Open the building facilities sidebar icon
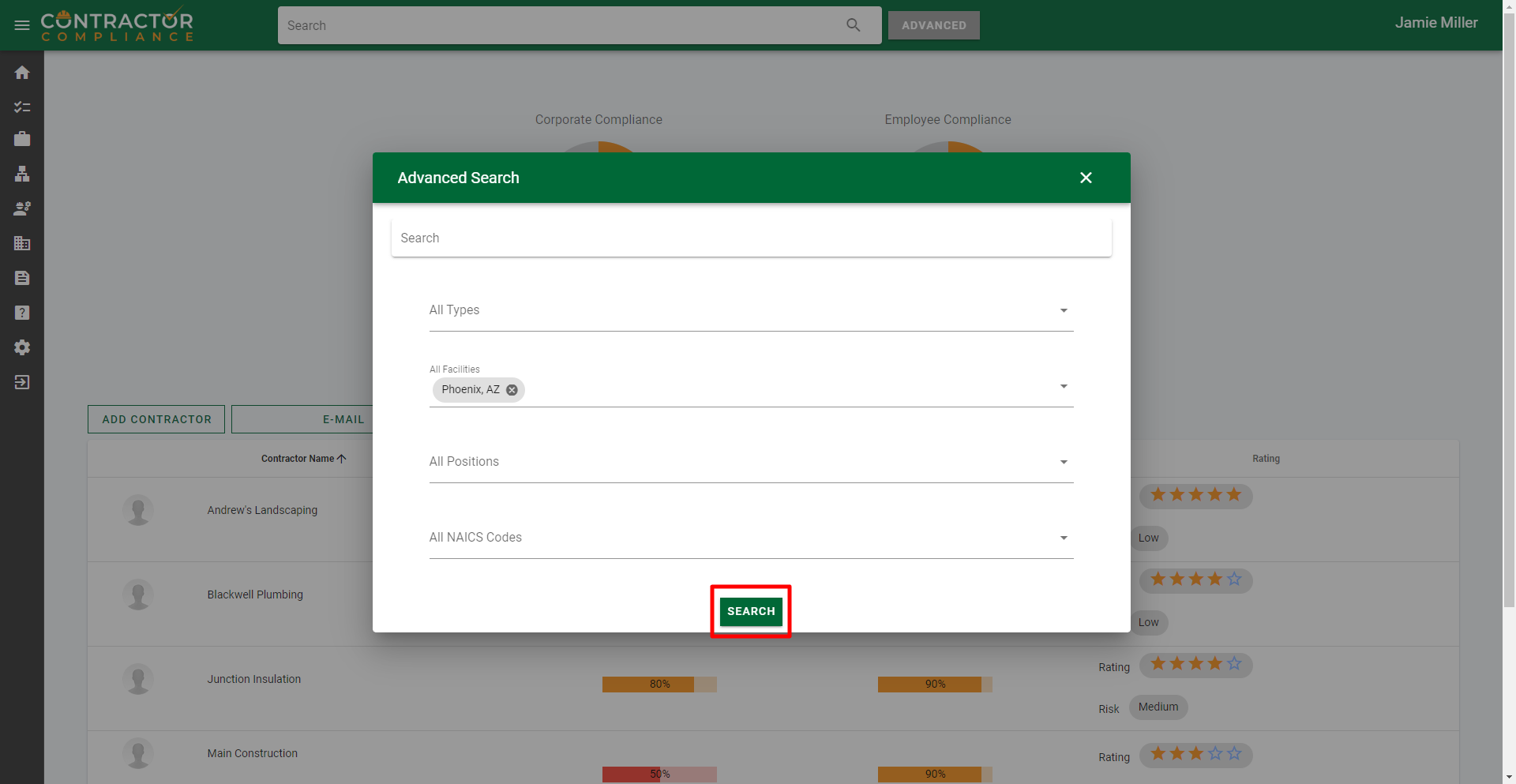This screenshot has width=1516, height=784. pyautogui.click(x=22, y=243)
